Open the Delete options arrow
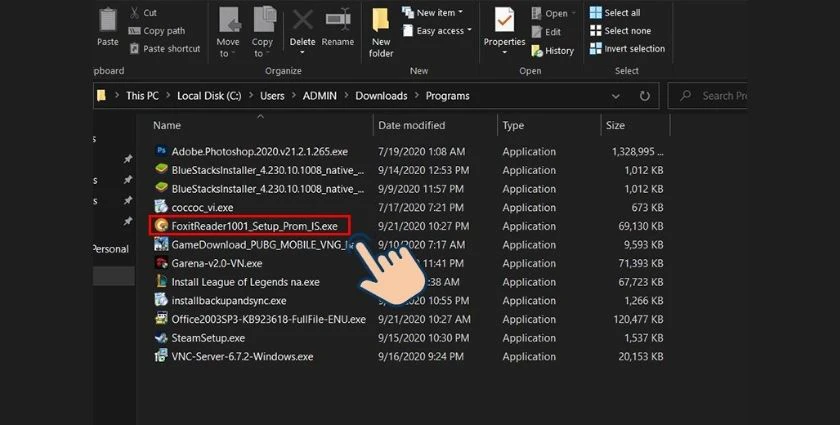This screenshot has width=840, height=425. coord(303,53)
